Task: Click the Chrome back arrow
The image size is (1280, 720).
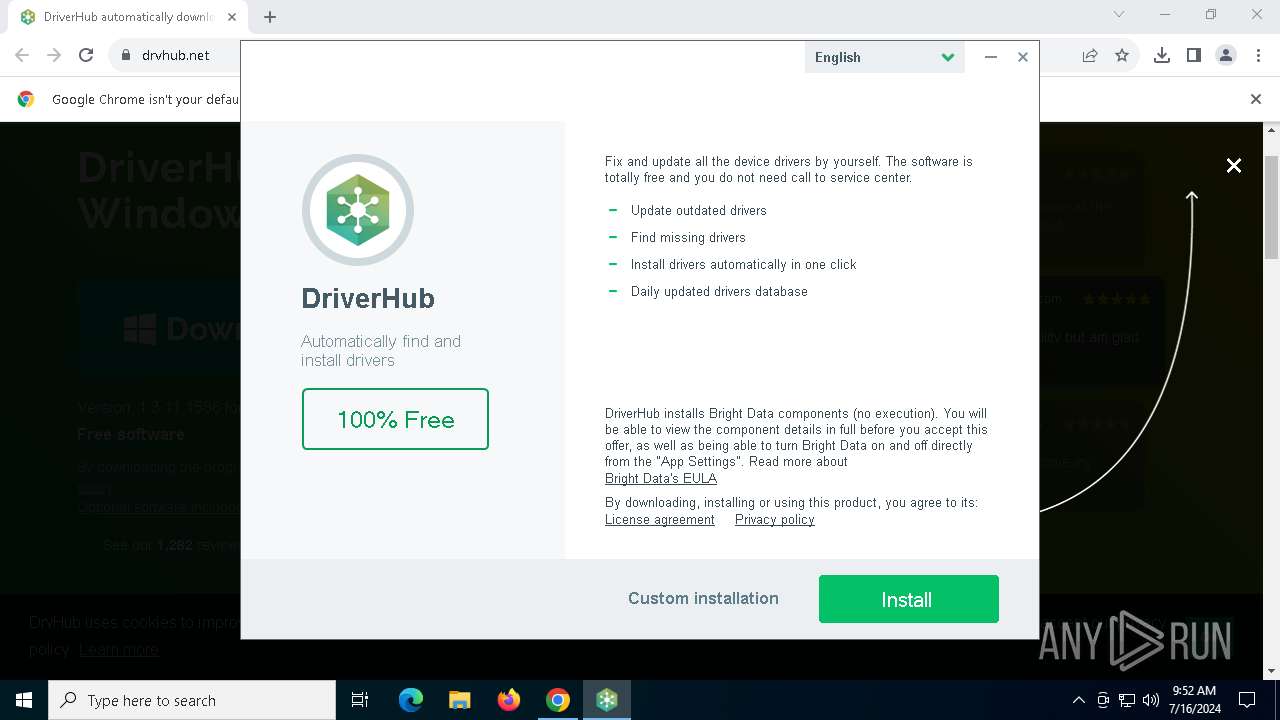Action: [22, 55]
